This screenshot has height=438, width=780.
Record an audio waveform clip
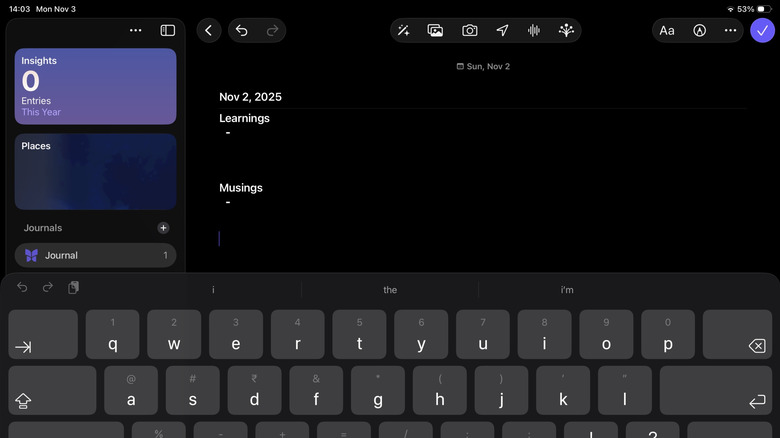[534, 30]
